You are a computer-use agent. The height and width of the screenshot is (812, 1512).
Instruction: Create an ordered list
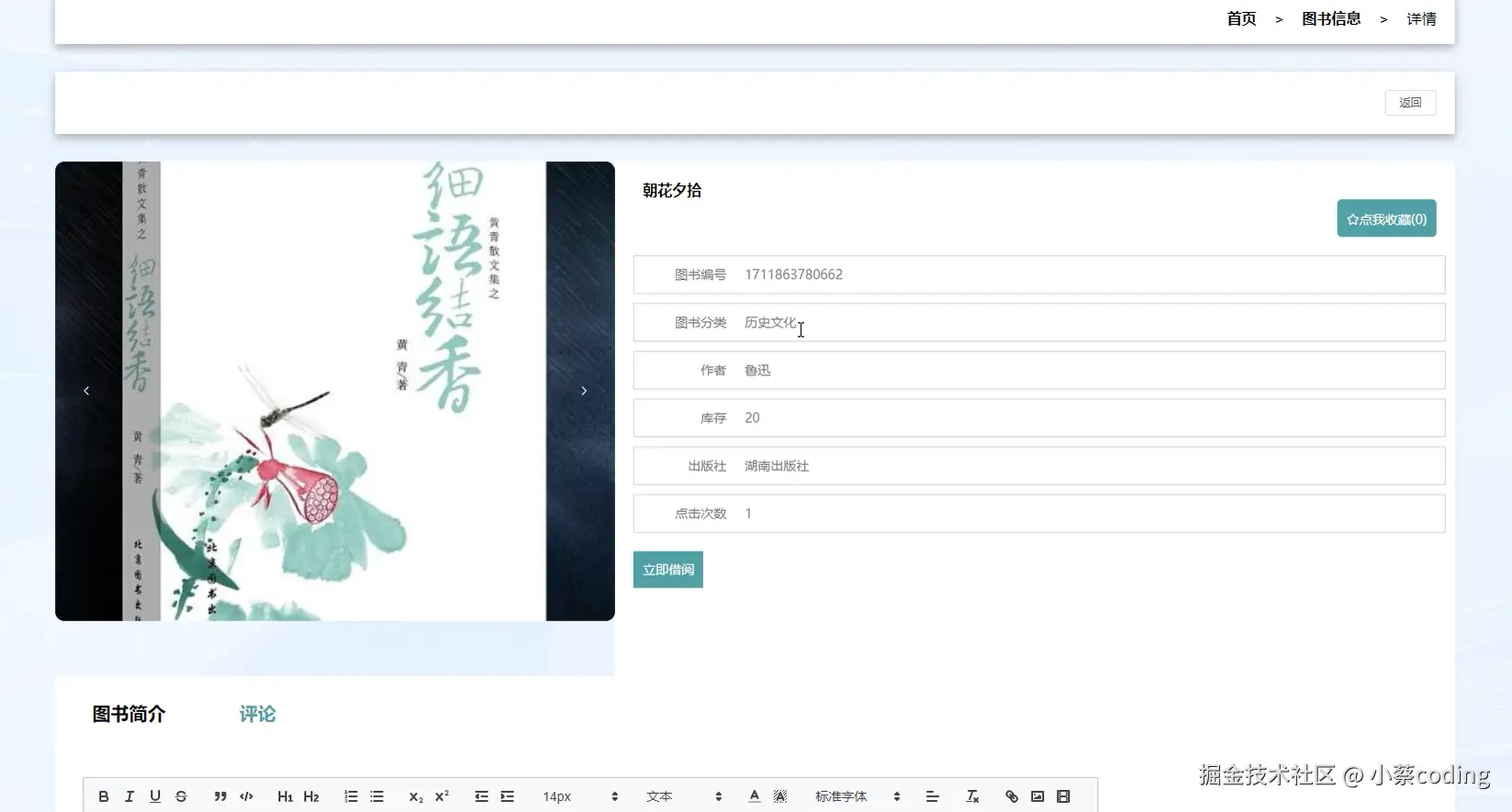tap(351, 796)
